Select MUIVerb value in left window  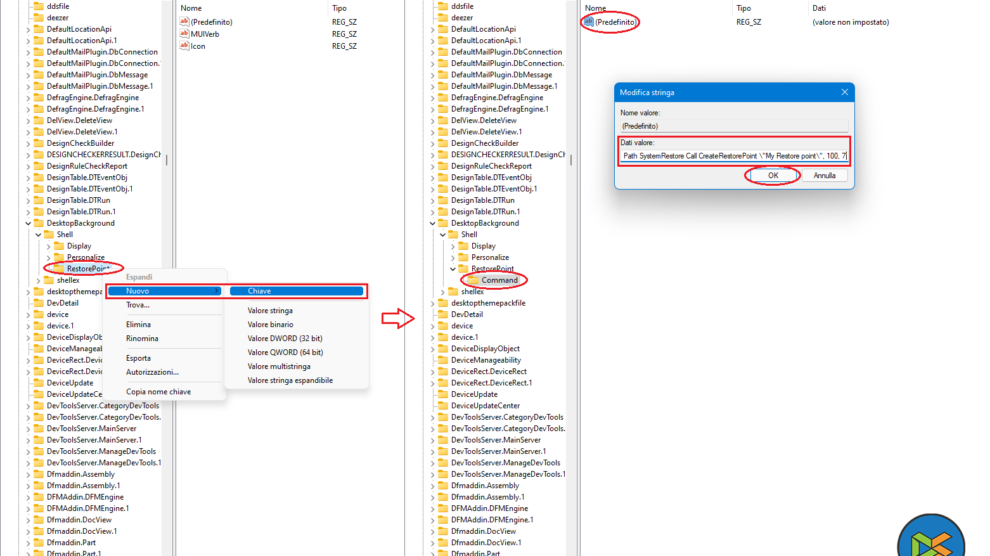[205, 33]
